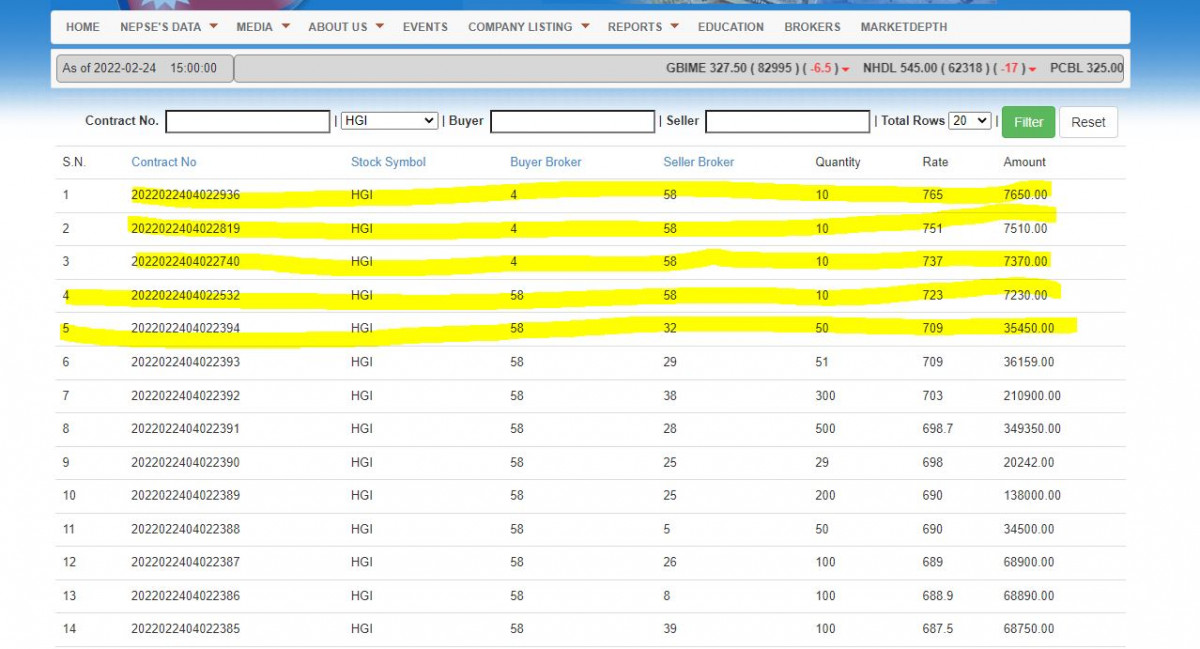Click the amount 36159.00
The width and height of the screenshot is (1200, 649).
click(x=1029, y=362)
